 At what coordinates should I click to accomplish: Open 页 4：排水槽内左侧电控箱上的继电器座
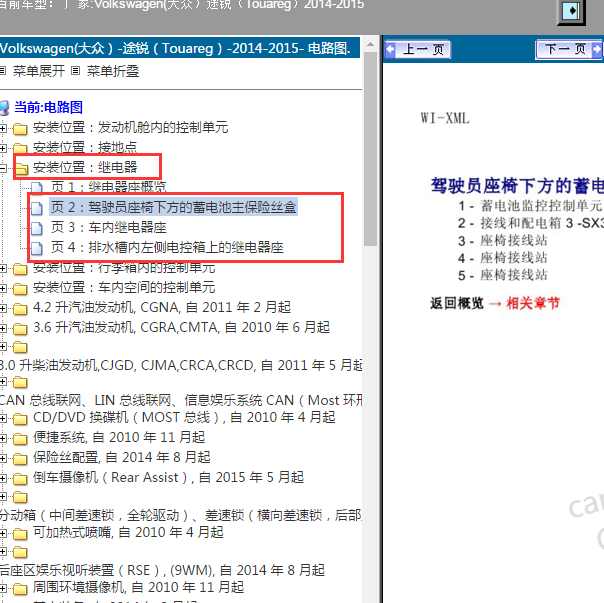167,247
